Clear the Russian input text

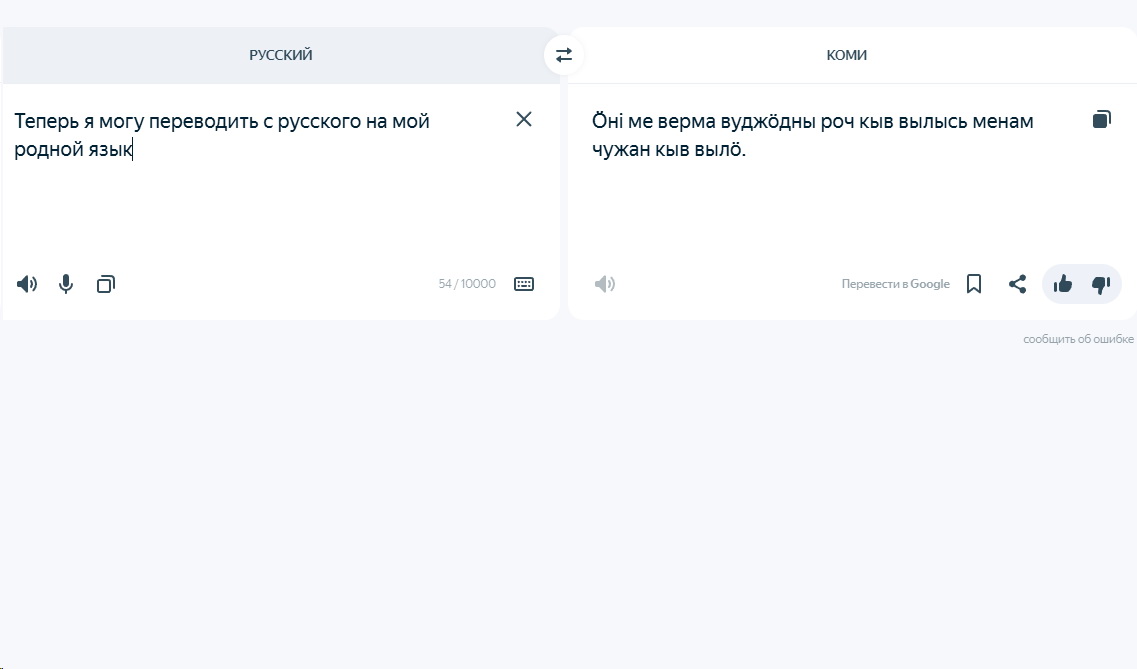(524, 119)
